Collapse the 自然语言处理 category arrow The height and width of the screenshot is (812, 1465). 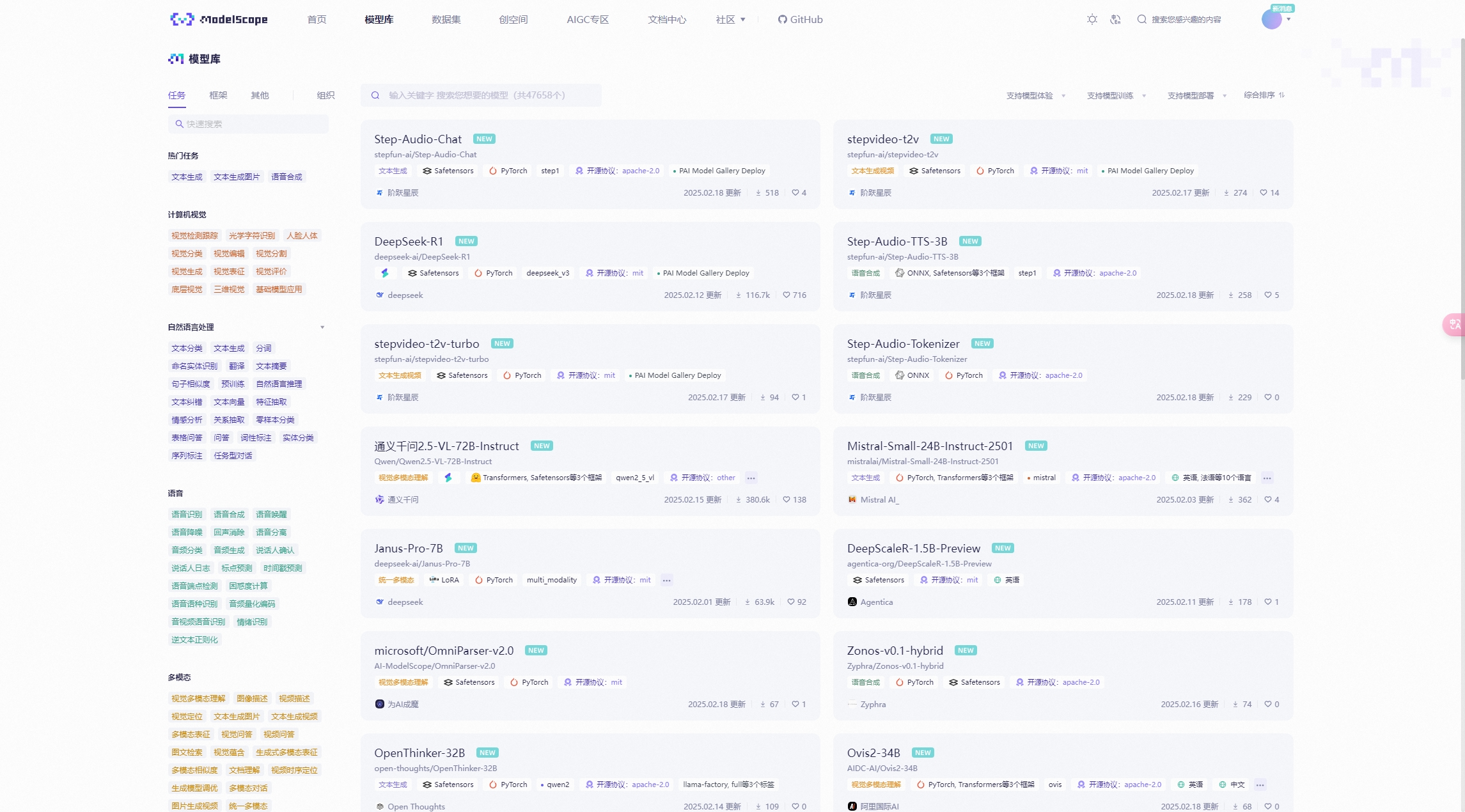(322, 327)
